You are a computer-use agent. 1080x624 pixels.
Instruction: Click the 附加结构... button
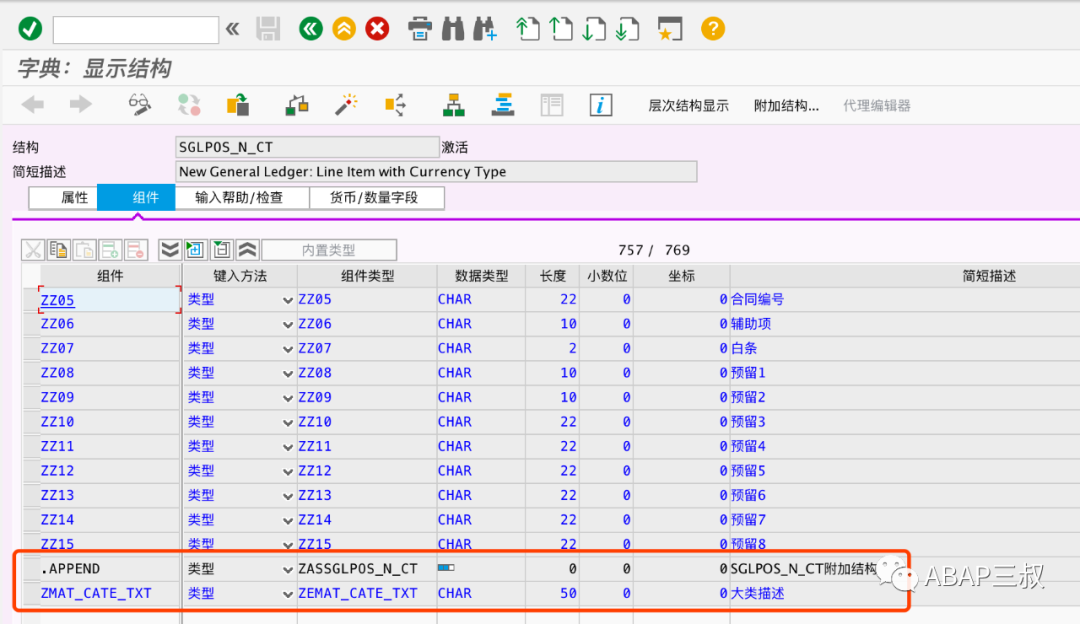click(786, 105)
